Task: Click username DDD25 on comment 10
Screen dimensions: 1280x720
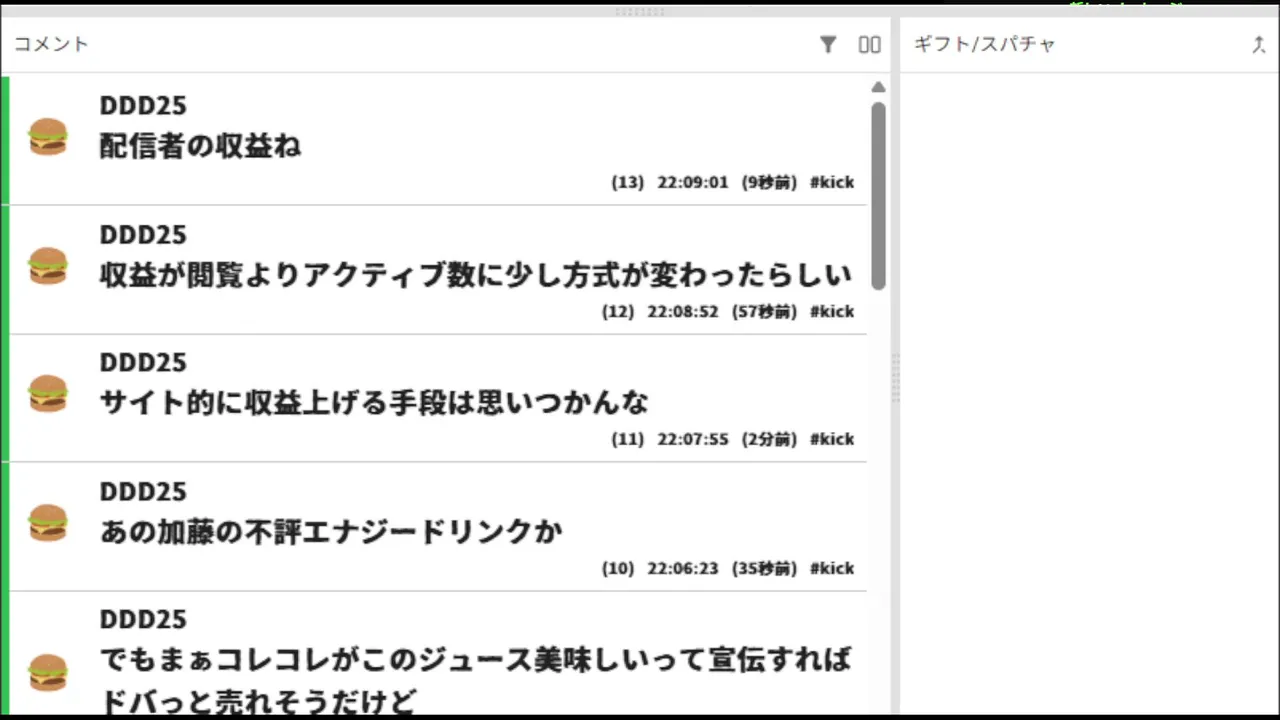Action: coord(143,492)
